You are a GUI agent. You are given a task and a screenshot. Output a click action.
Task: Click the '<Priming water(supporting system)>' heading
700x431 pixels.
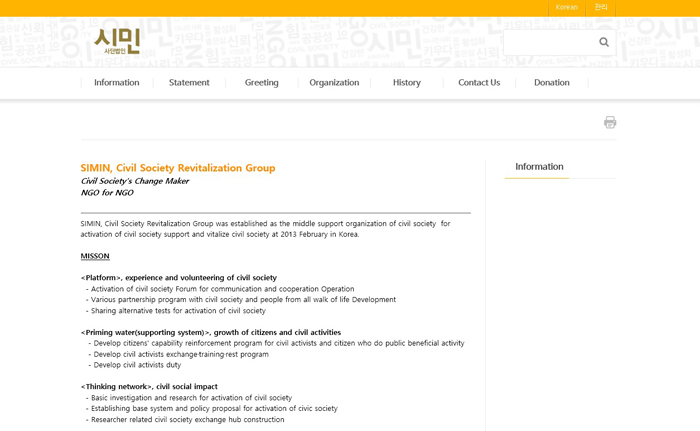[211, 332]
